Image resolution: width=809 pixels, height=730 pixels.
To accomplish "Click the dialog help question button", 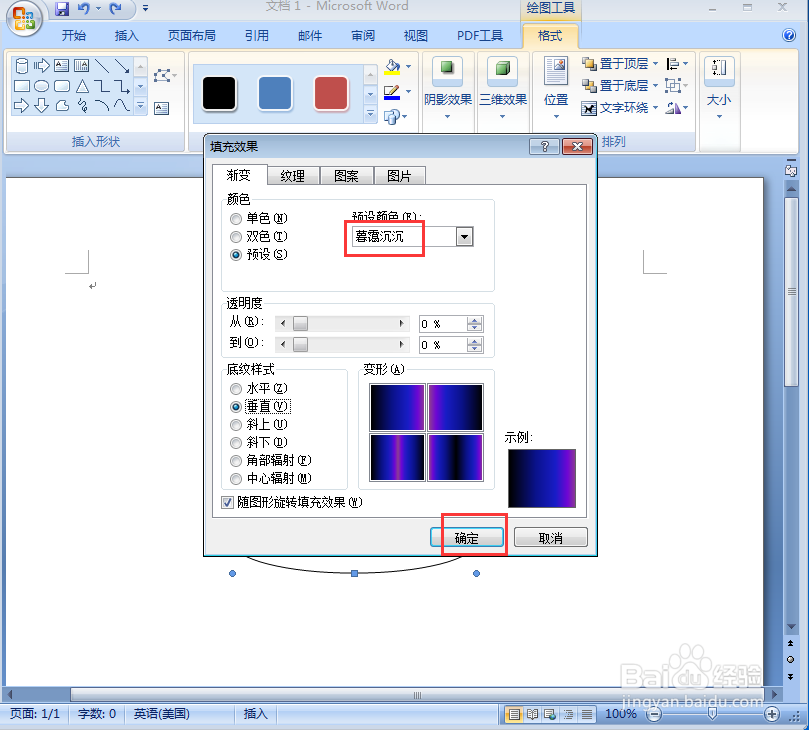I will pos(544,147).
